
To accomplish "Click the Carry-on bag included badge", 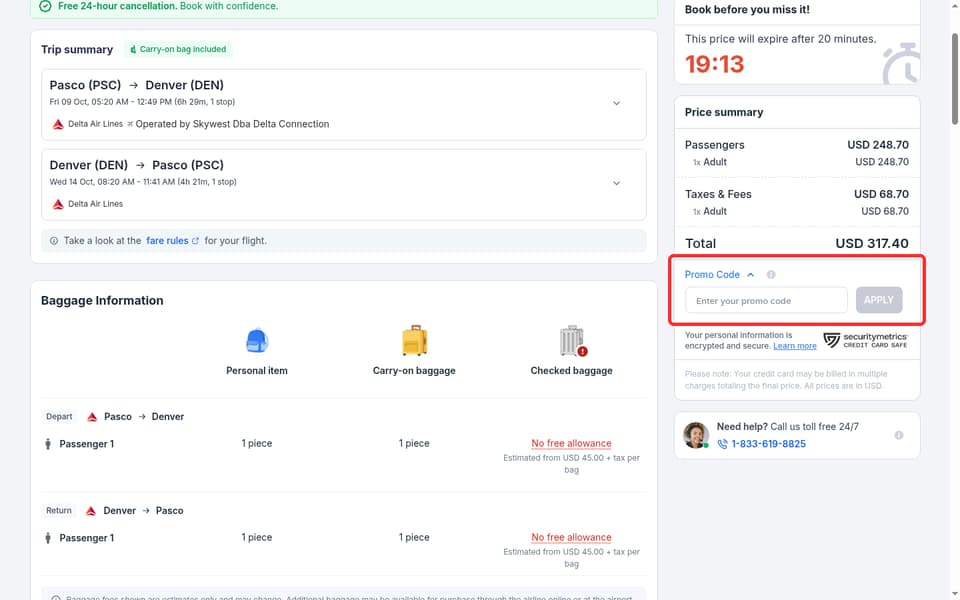I will point(178,49).
